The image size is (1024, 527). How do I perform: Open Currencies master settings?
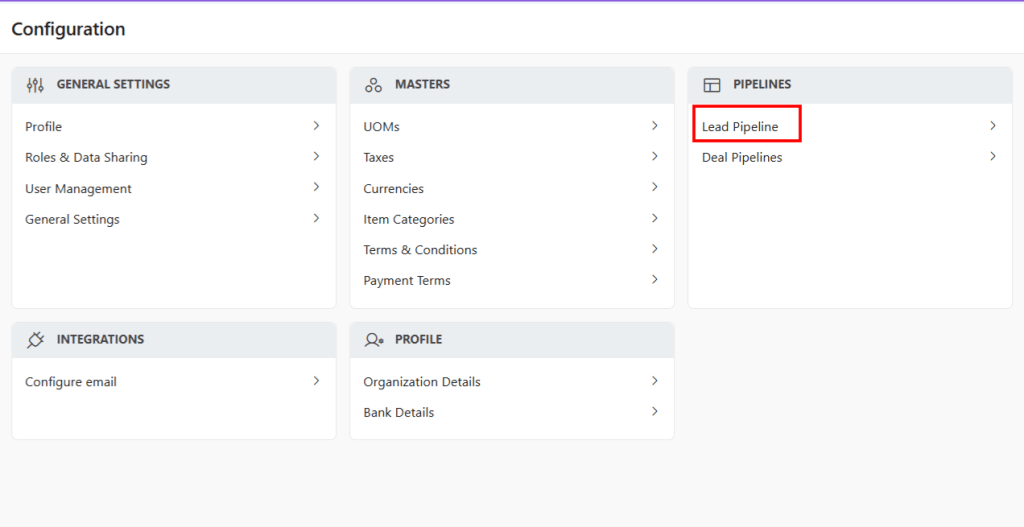coord(393,189)
